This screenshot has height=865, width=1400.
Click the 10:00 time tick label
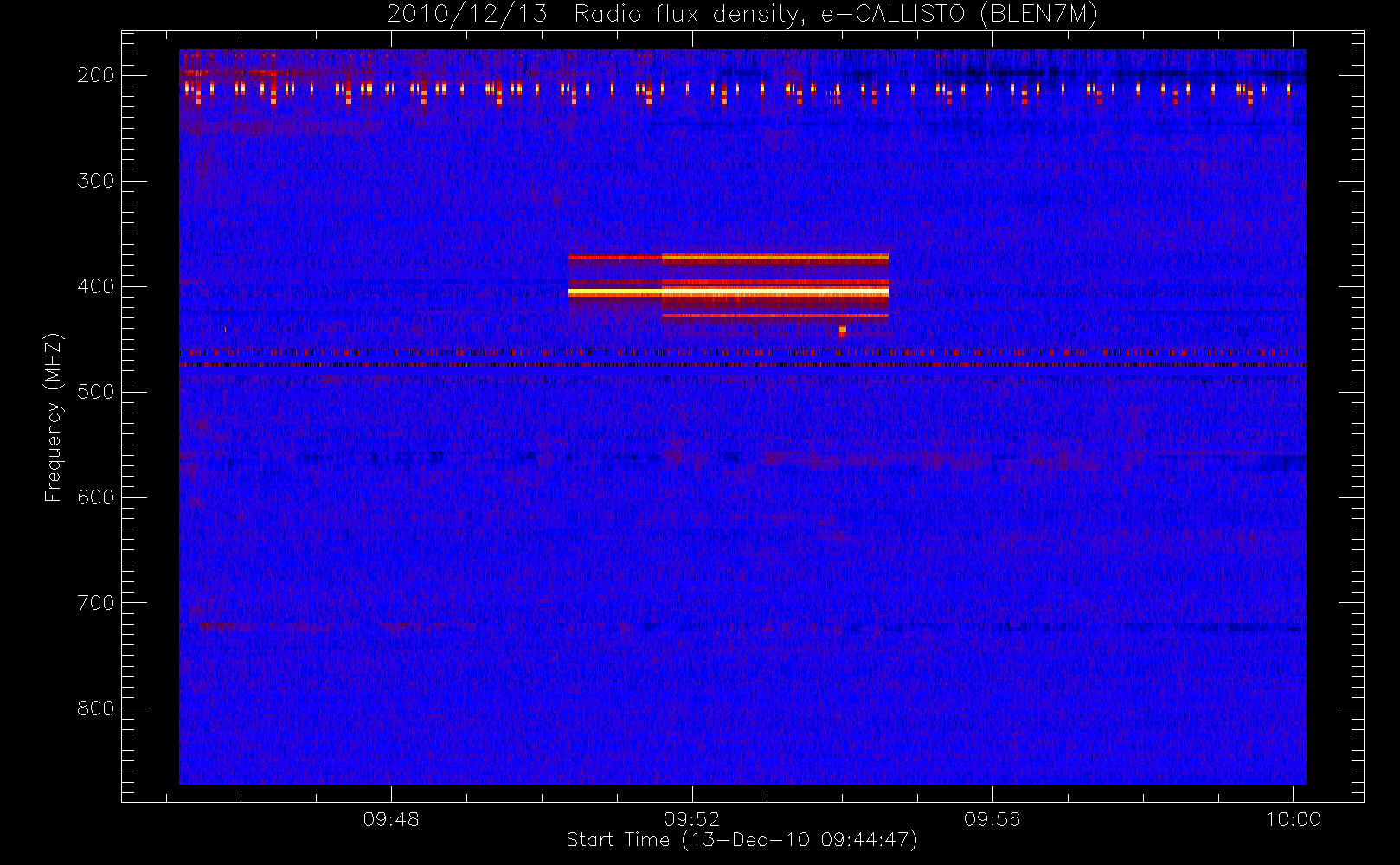[x=1294, y=819]
